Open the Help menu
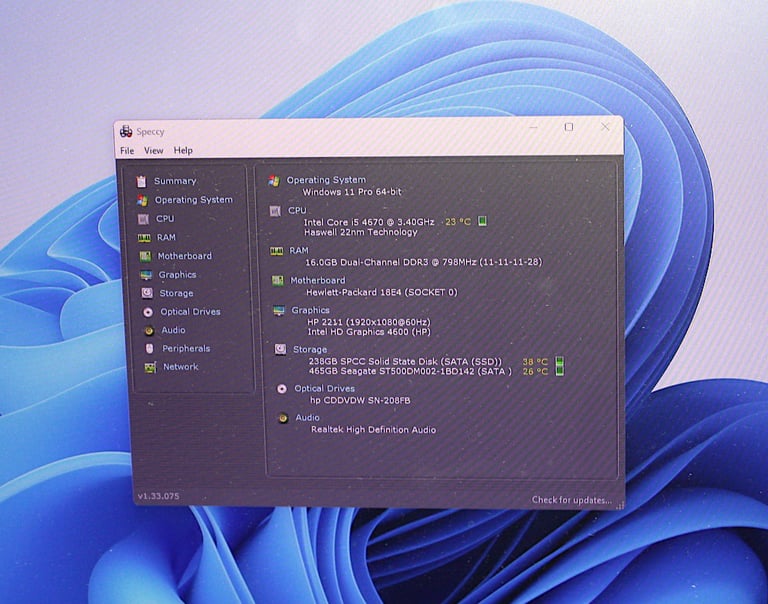Image resolution: width=768 pixels, height=604 pixels. (x=183, y=150)
